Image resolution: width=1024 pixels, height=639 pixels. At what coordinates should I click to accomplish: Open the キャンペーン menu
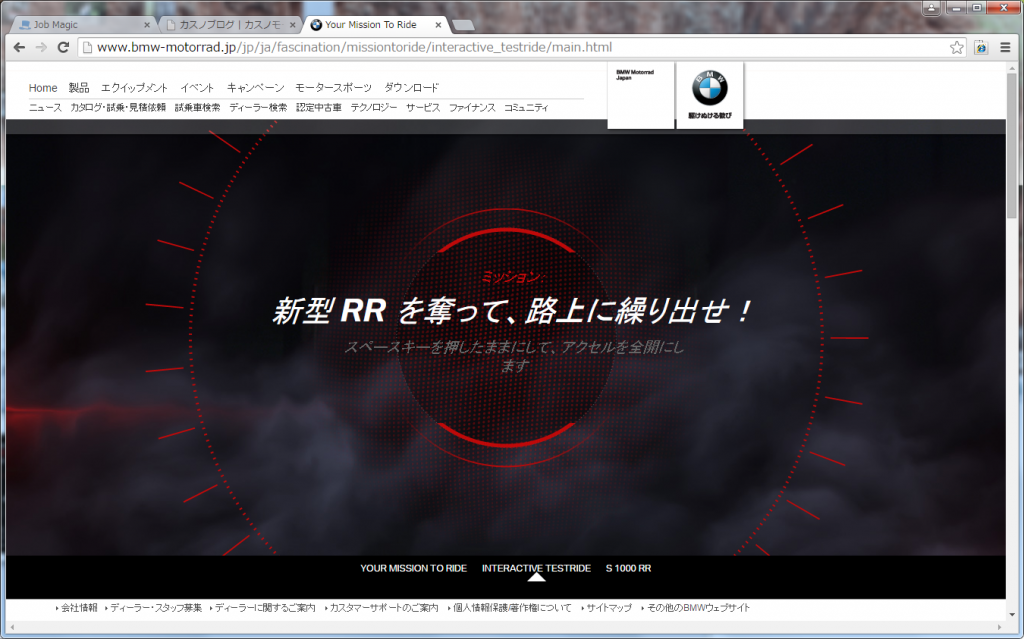(x=255, y=88)
